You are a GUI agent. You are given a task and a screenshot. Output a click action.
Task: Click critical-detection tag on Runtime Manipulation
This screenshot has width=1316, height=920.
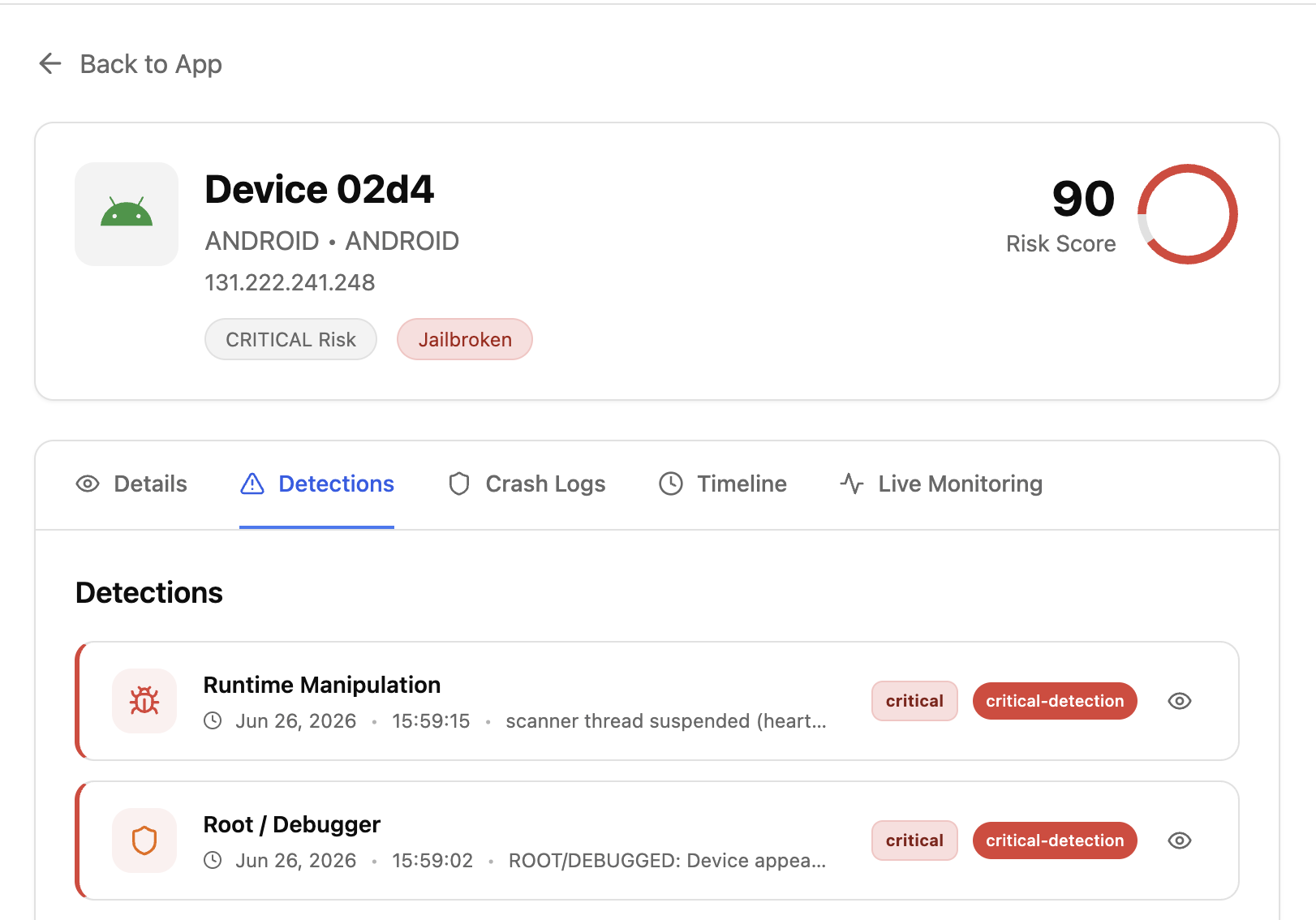1055,701
